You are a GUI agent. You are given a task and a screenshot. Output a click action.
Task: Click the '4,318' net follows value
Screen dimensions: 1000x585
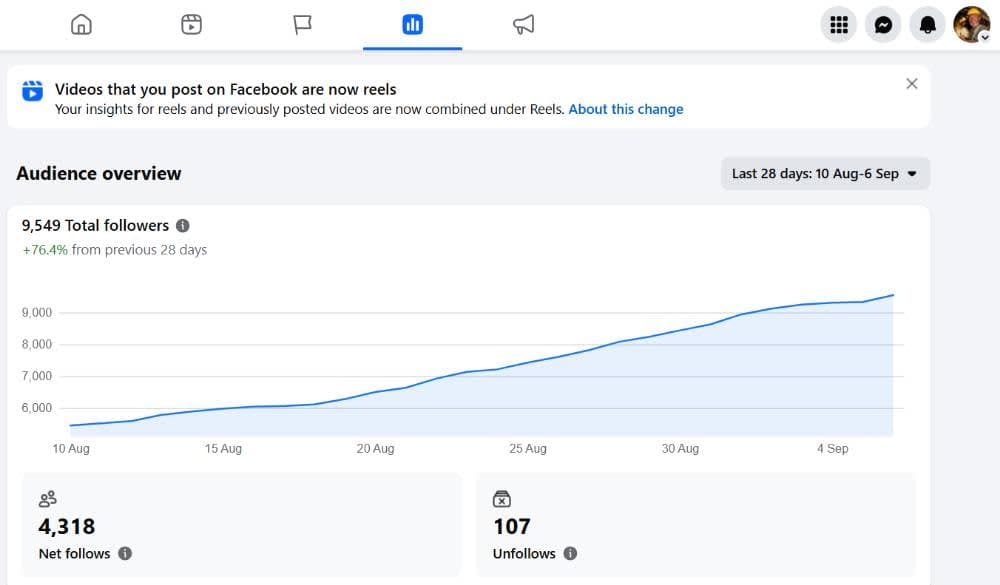pyautogui.click(x=66, y=526)
